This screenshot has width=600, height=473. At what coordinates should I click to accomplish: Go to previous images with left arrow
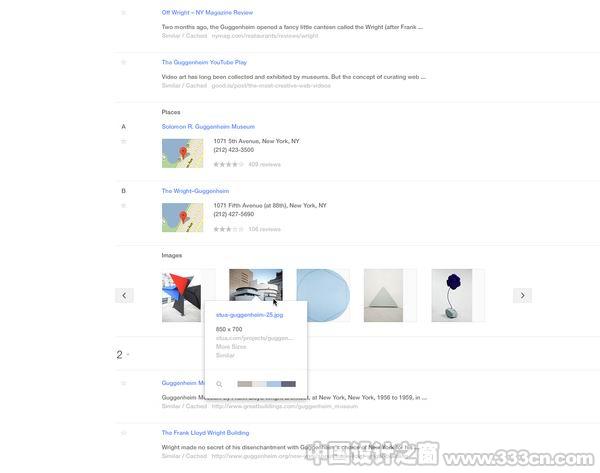(x=124, y=295)
